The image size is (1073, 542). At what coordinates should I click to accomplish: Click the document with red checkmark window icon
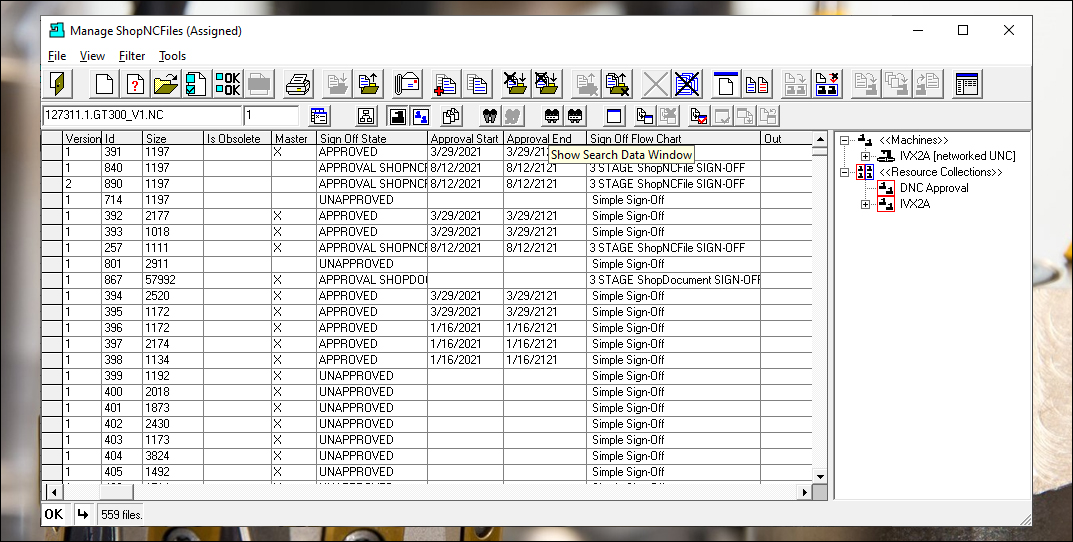click(x=699, y=116)
